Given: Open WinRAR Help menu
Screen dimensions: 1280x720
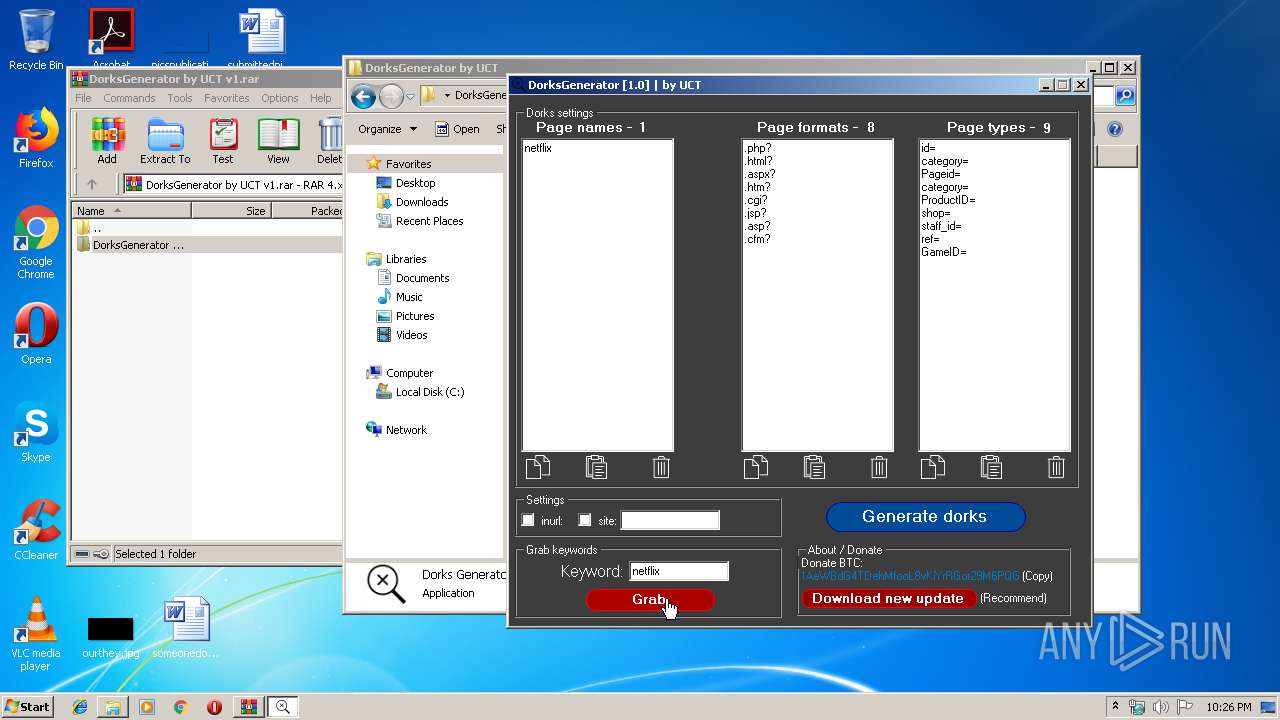Looking at the screenshot, I should (320, 98).
